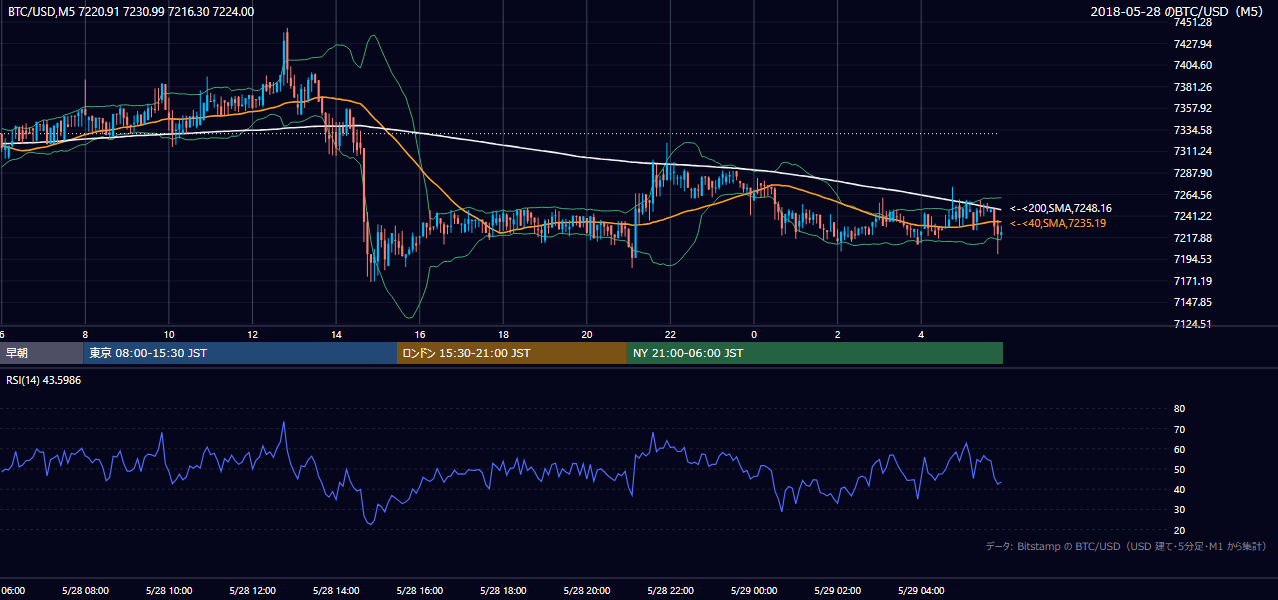Click price axis label 7264.56
Image resolution: width=1278 pixels, height=600 pixels.
[x=1193, y=195]
